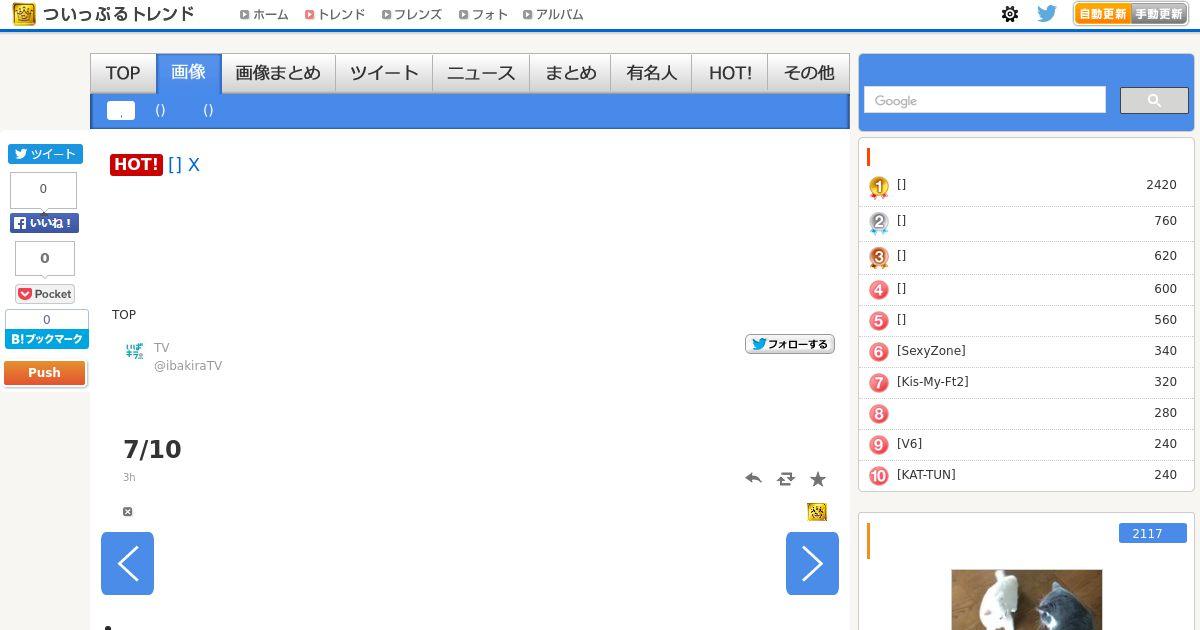Click the rank 2 silver medal icon
The image size is (1200, 630).
click(879, 223)
